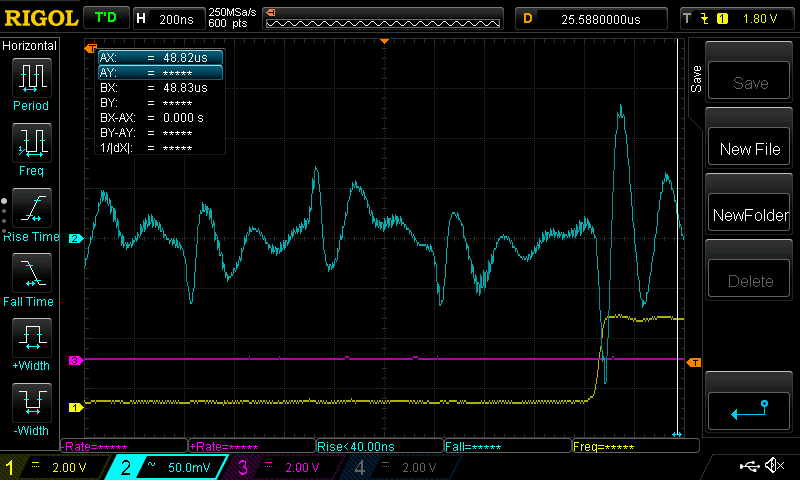Select the Period measurement icon

[32, 78]
